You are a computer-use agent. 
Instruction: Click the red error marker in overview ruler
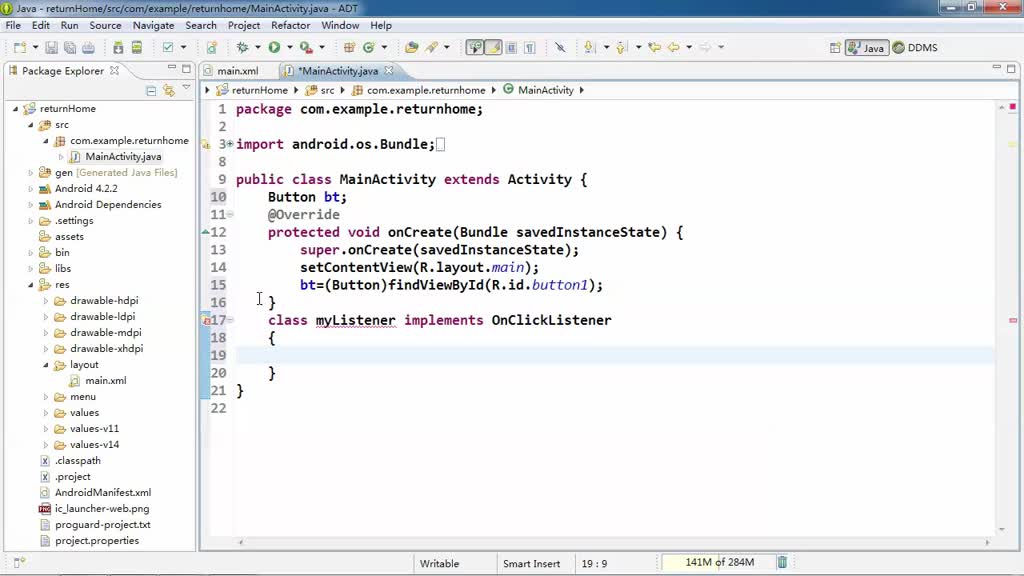(1013, 321)
